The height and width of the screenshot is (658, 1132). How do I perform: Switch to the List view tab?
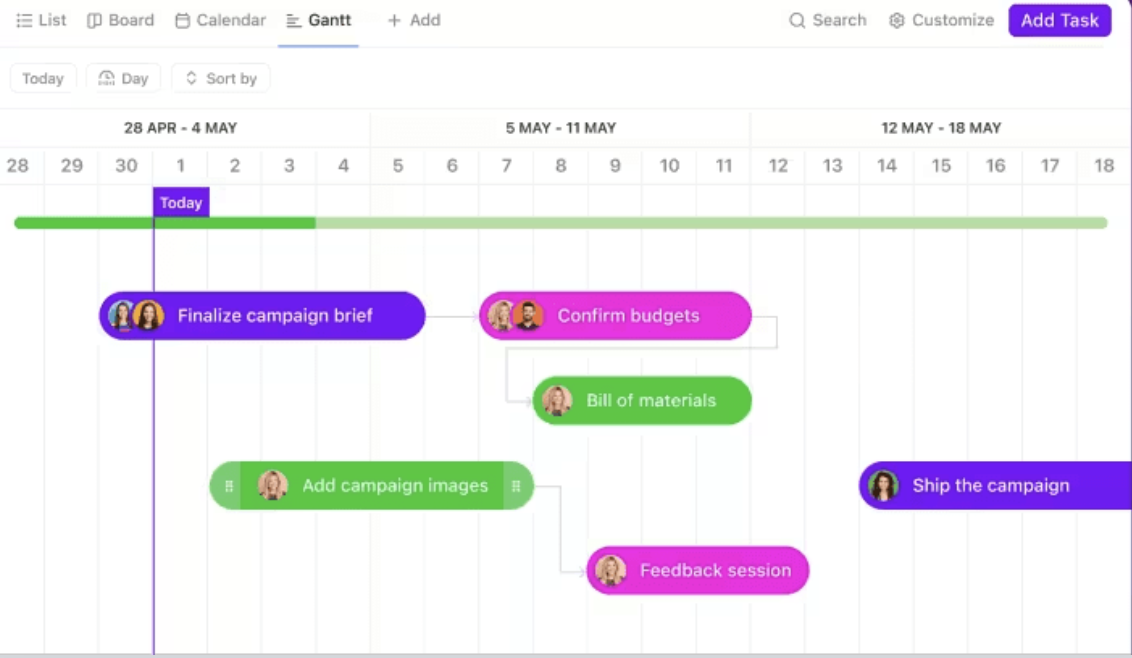42,20
